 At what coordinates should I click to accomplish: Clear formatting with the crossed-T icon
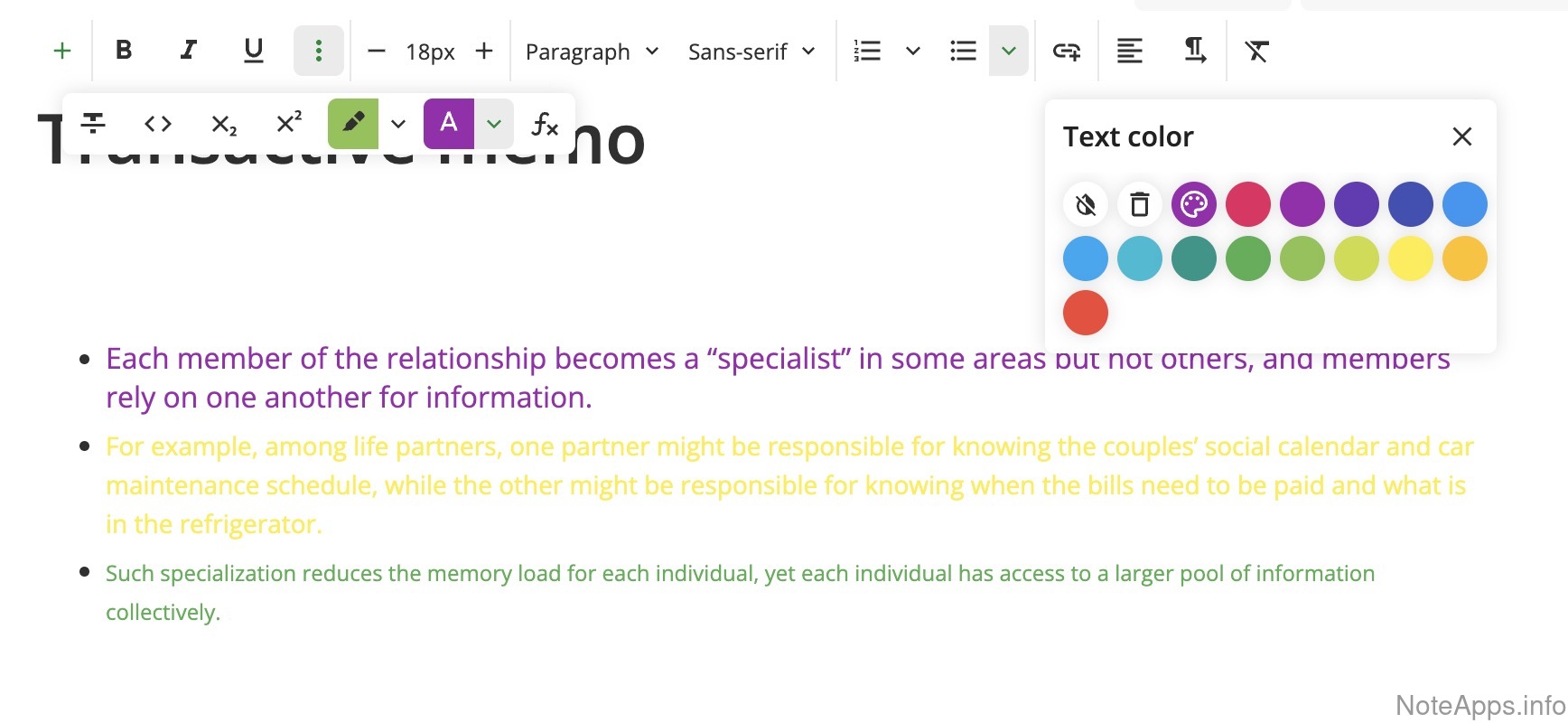(x=1256, y=52)
